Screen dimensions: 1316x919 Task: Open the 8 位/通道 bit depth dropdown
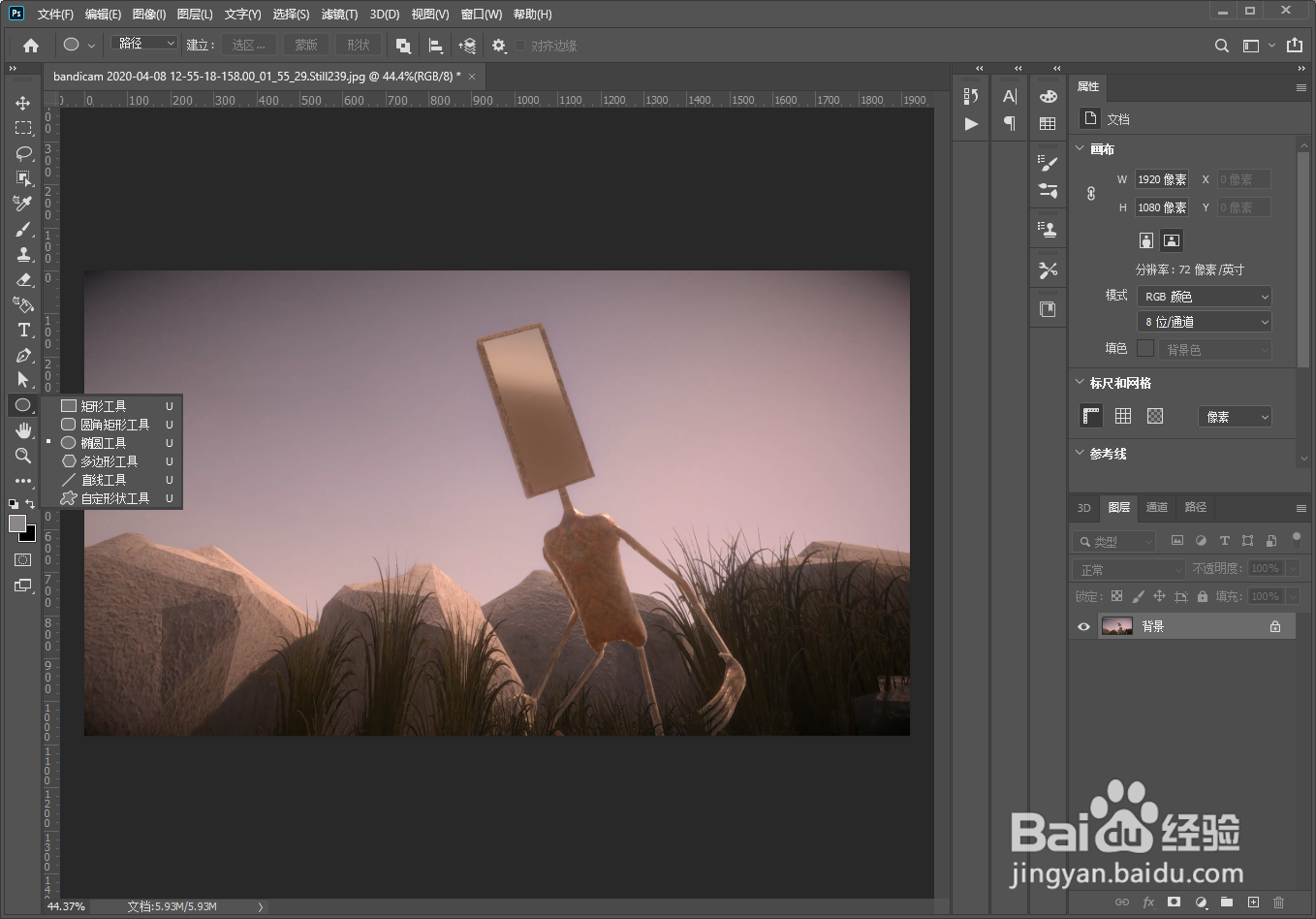click(1205, 322)
